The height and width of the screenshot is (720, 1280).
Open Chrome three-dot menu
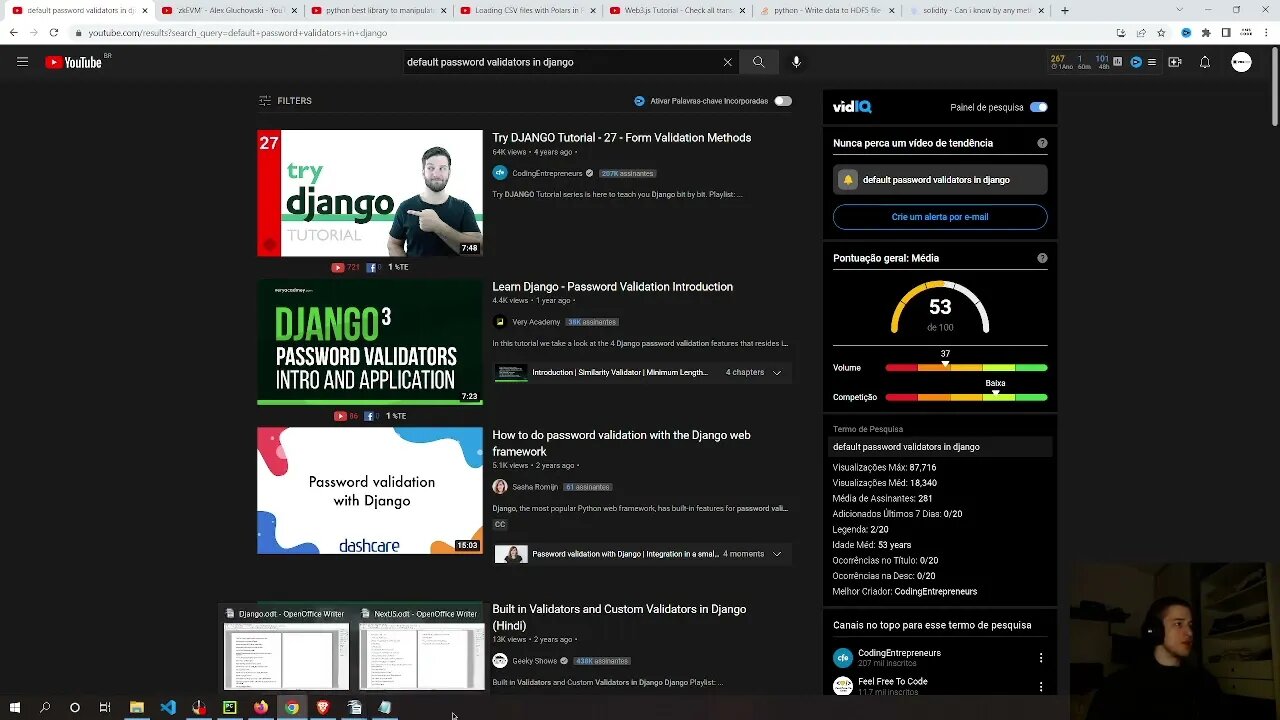point(1266,33)
